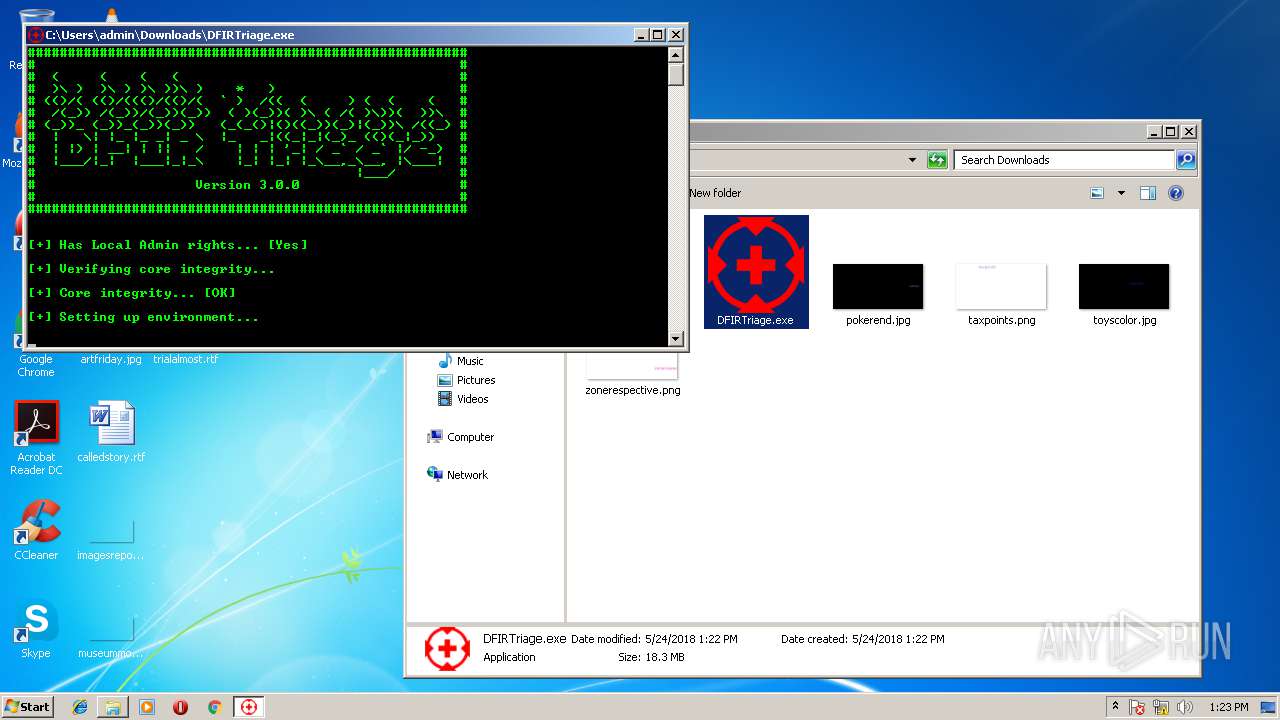Open network tray icon
1280x720 pixels.
pyautogui.click(x=1162, y=707)
